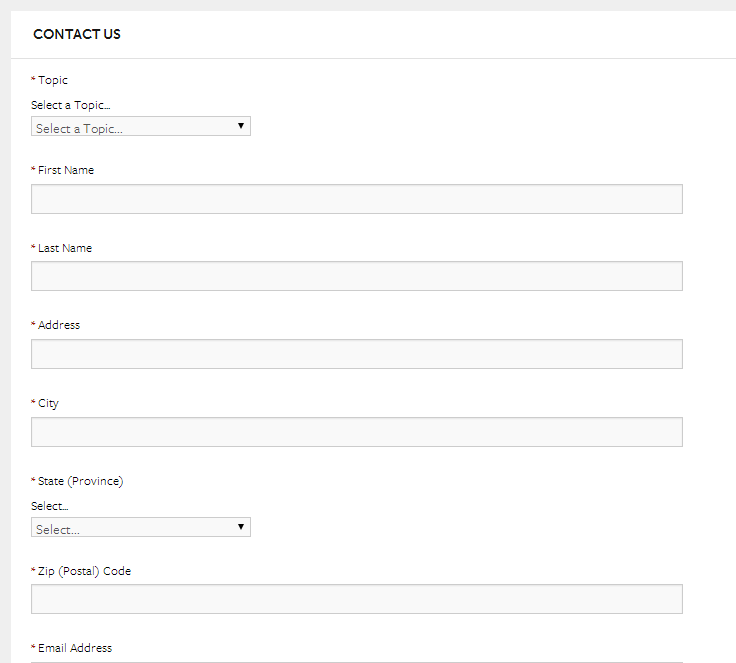Focus the Last Name text box

356,276
